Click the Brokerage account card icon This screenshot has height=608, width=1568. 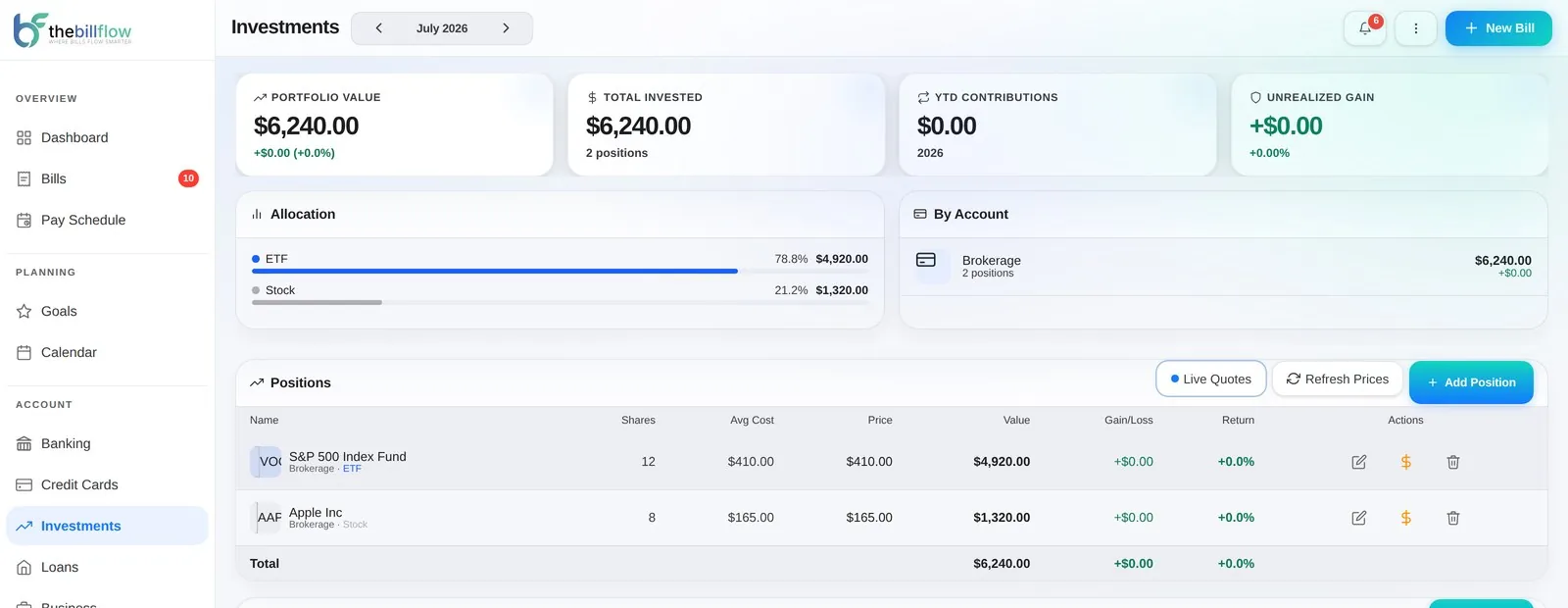point(926,261)
